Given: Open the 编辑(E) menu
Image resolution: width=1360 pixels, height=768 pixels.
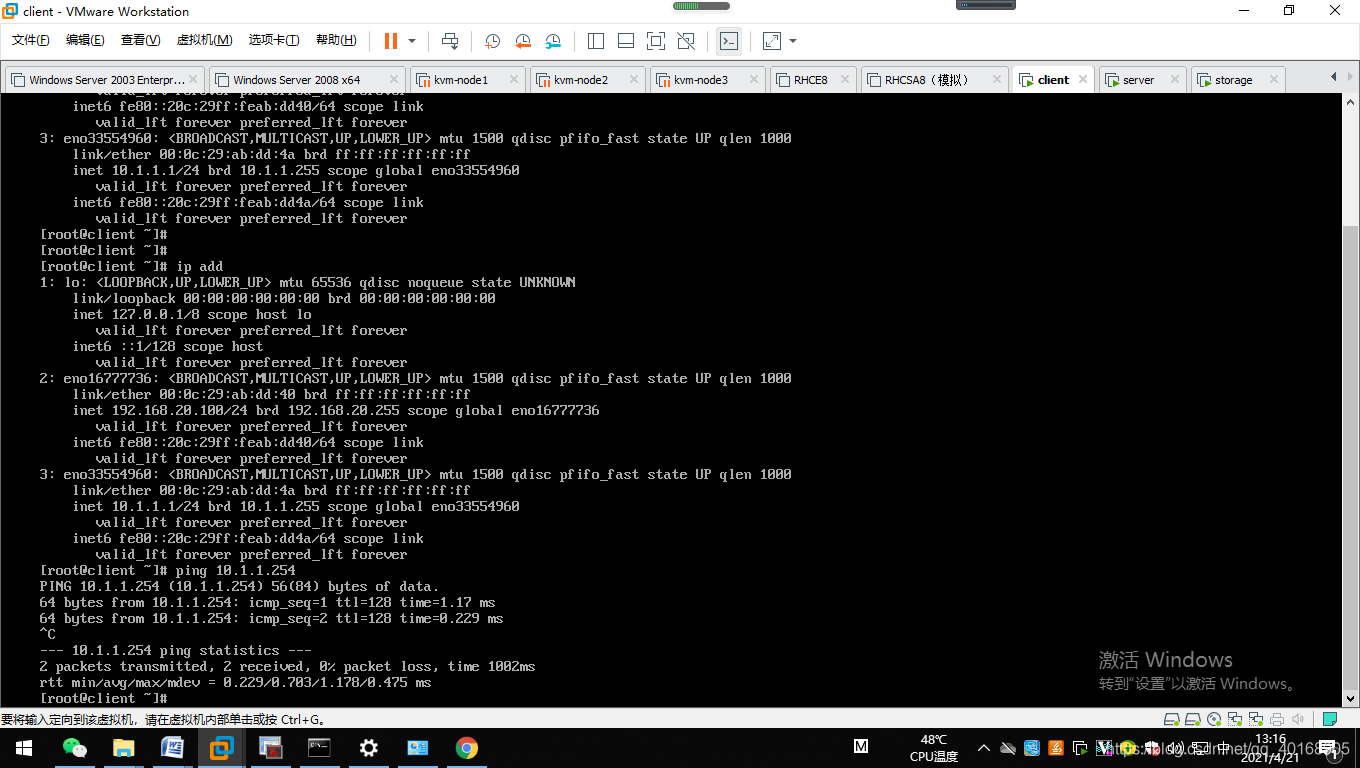Looking at the screenshot, I should coord(85,40).
